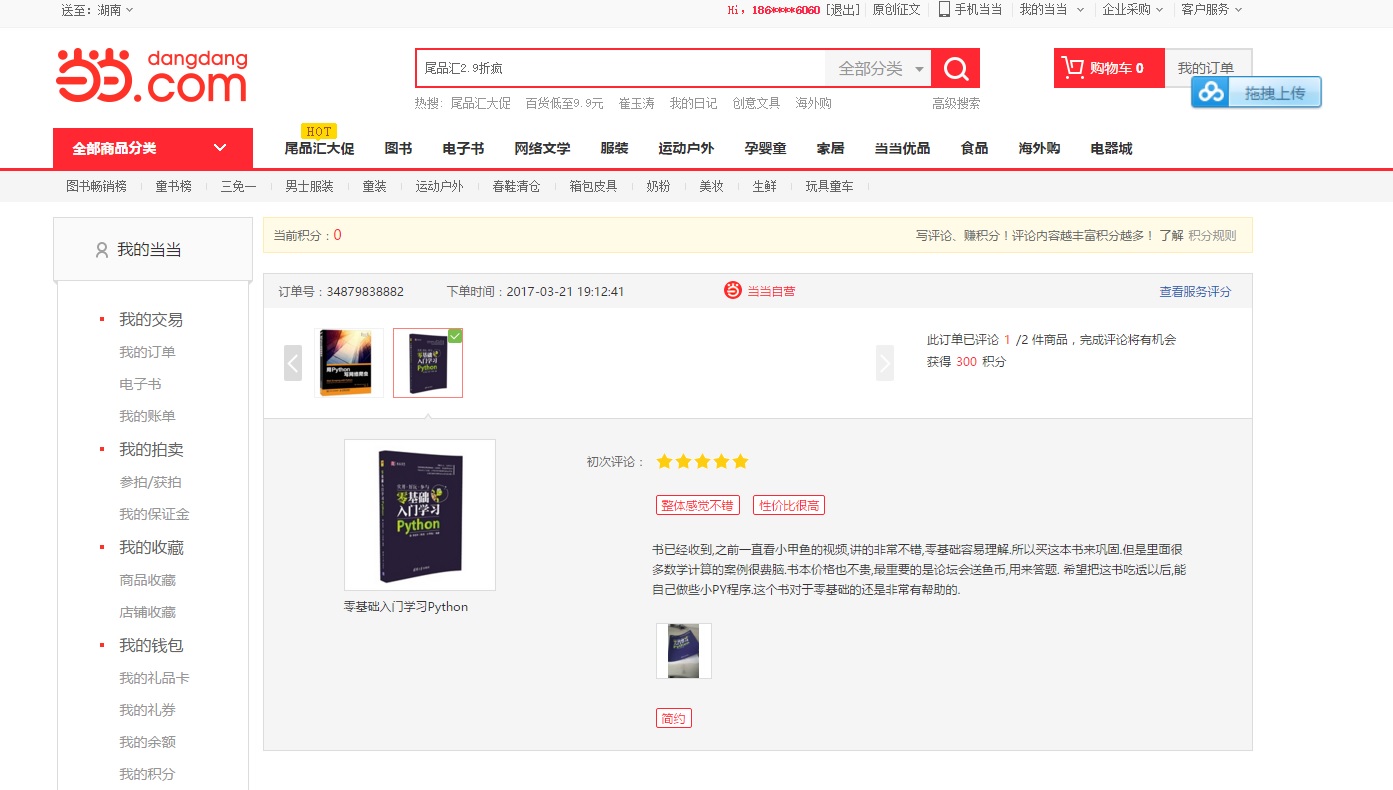Open the 海外购 nav tab
This screenshot has height=790, width=1393.
point(1039,148)
